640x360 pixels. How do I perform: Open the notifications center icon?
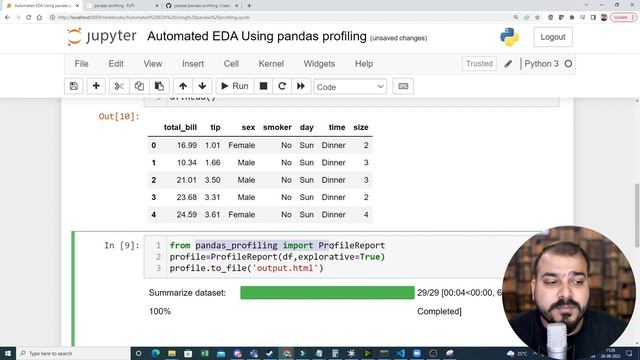629,353
